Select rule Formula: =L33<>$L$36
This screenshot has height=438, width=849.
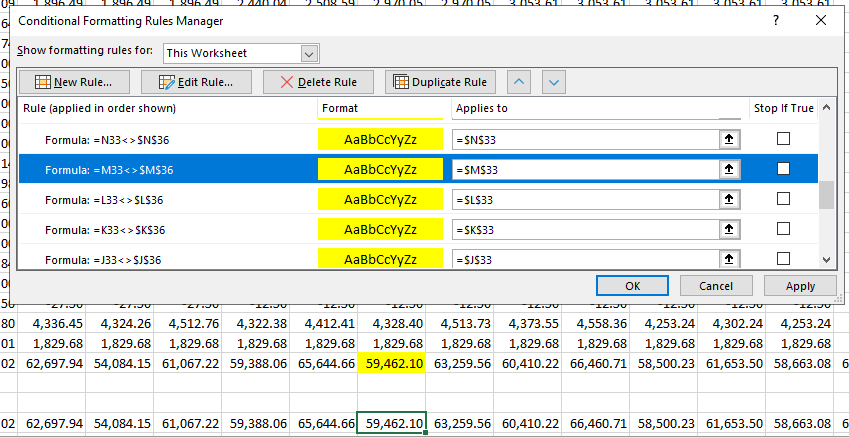point(105,200)
